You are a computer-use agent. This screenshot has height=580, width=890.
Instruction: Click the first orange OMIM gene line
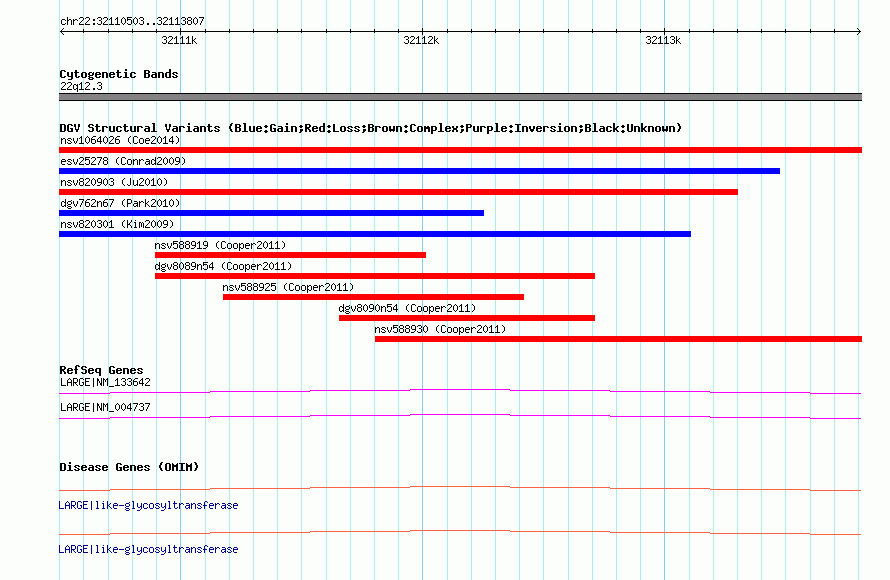click(460, 488)
